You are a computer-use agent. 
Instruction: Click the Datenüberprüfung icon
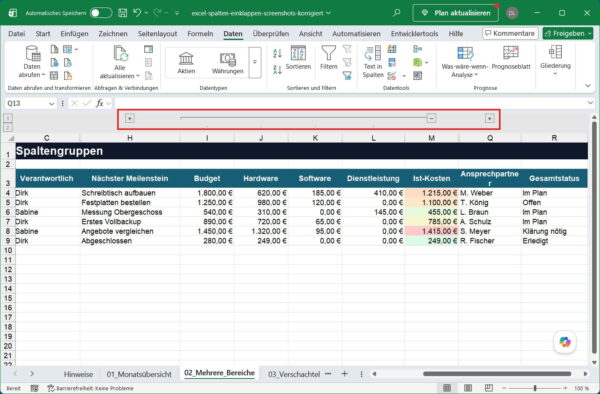click(x=392, y=76)
